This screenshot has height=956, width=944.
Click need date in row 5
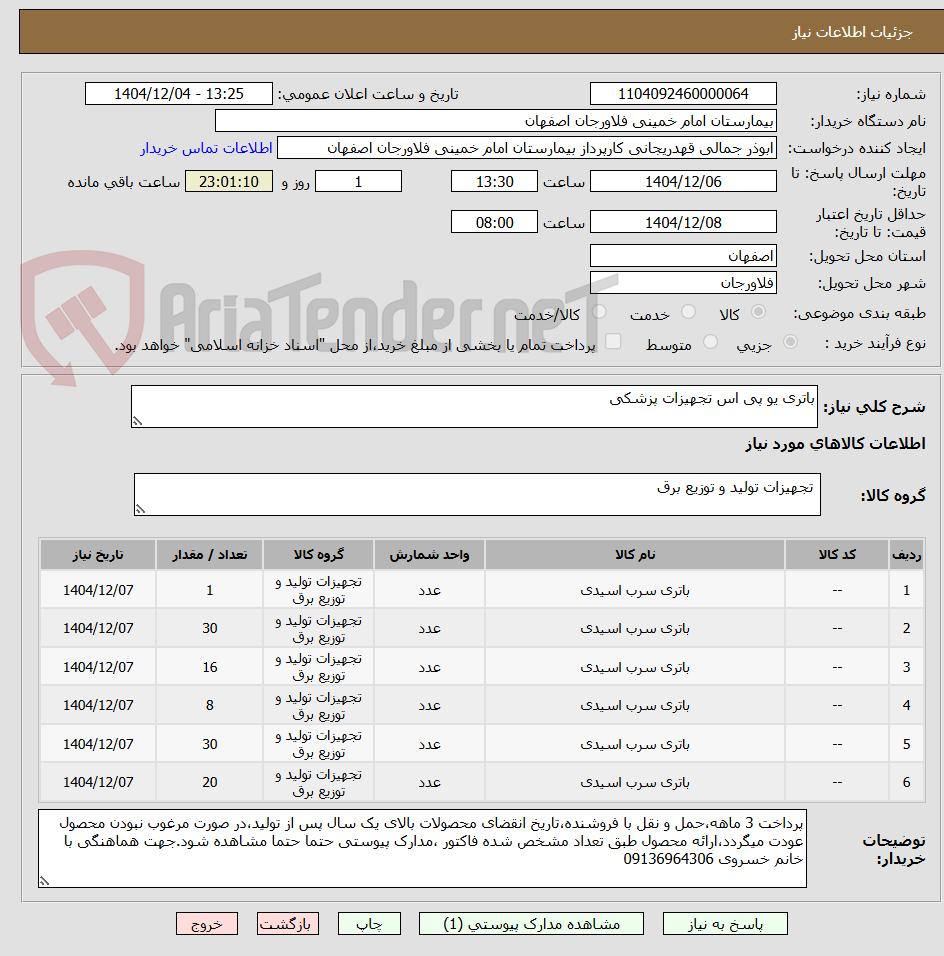click(x=98, y=744)
